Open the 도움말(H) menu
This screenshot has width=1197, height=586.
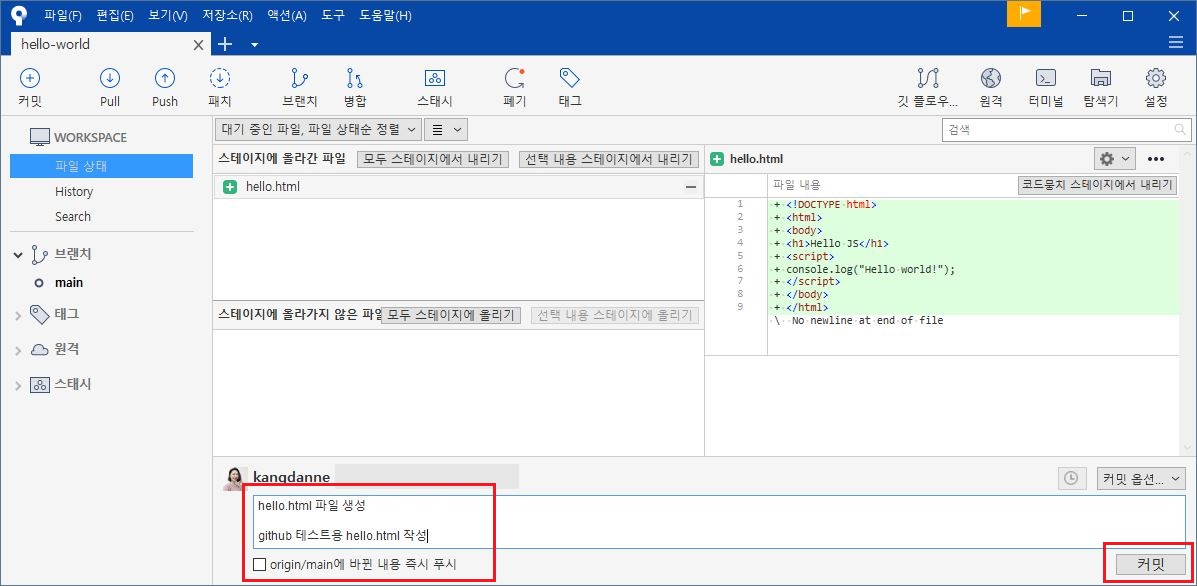(386, 15)
